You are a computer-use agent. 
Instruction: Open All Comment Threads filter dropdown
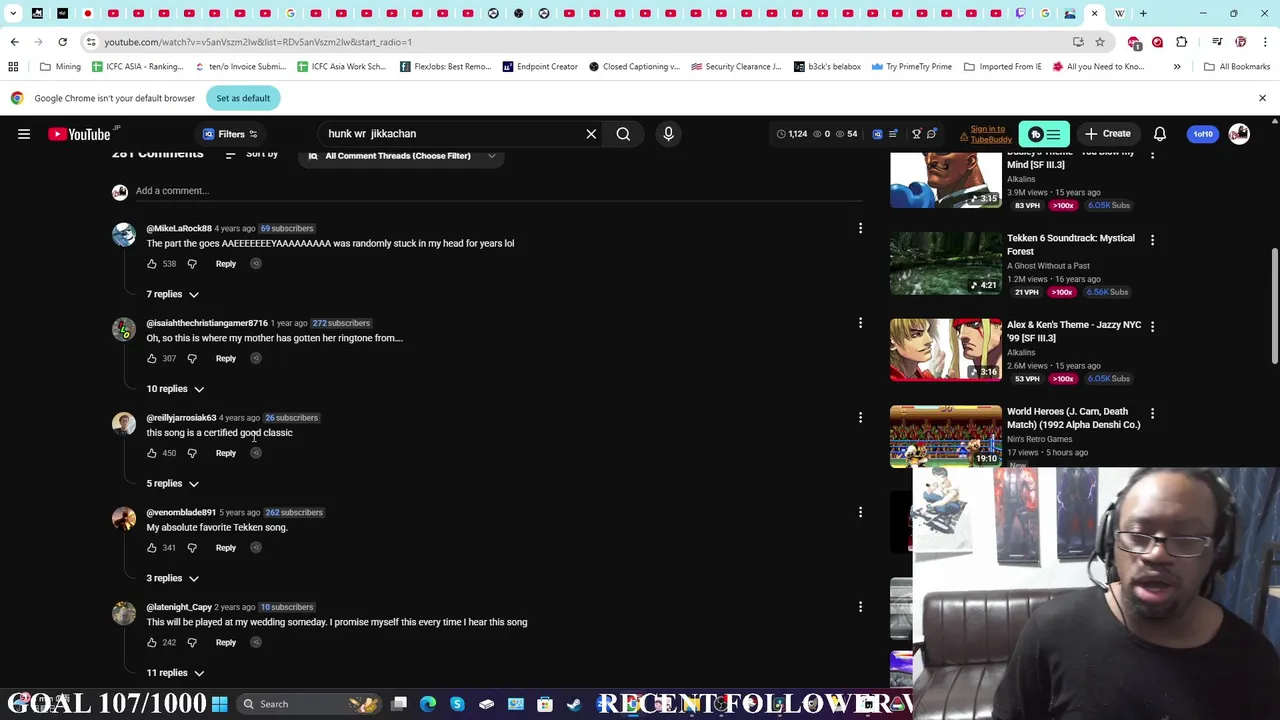pos(400,156)
